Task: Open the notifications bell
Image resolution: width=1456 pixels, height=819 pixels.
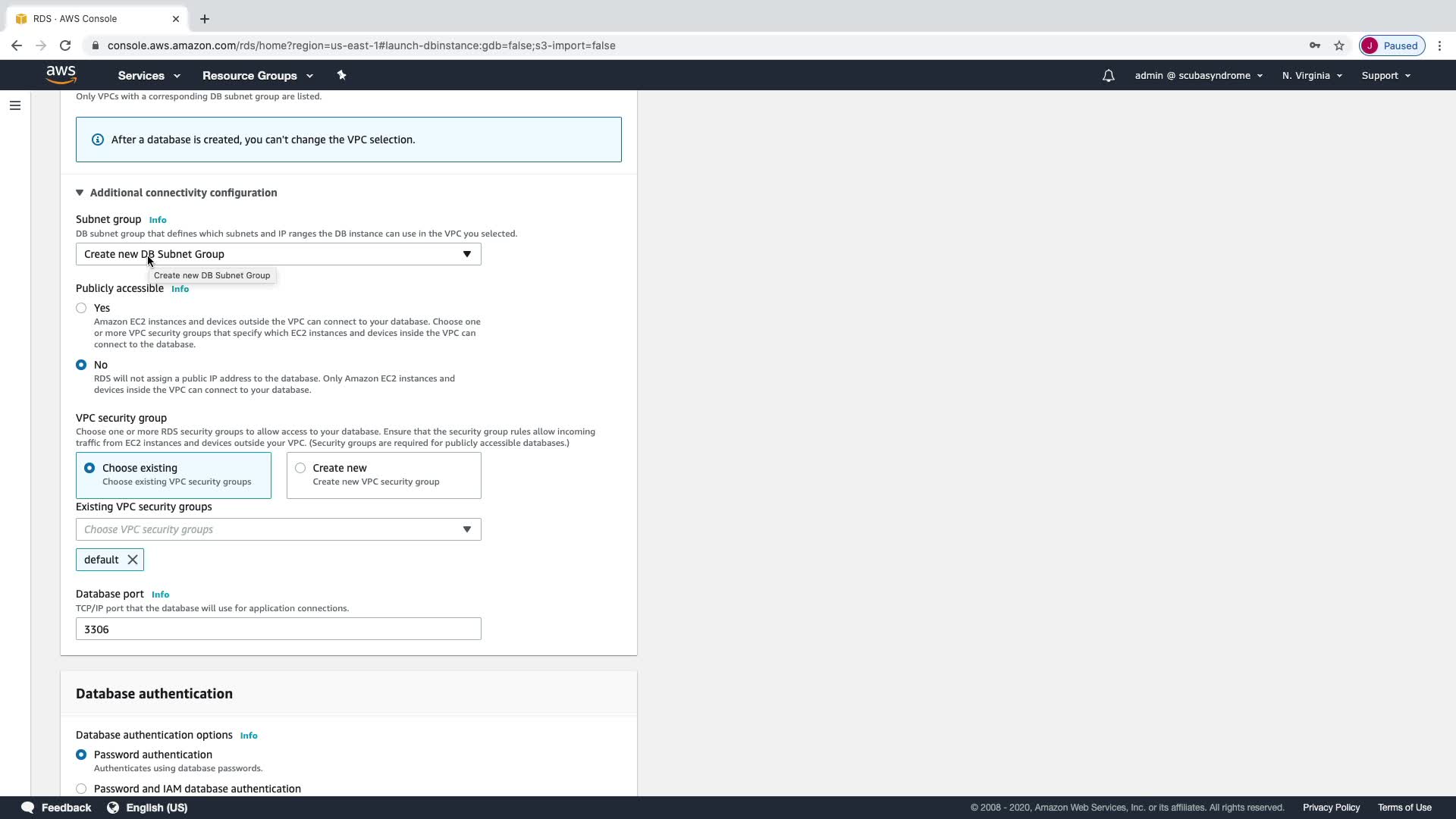Action: (1108, 76)
